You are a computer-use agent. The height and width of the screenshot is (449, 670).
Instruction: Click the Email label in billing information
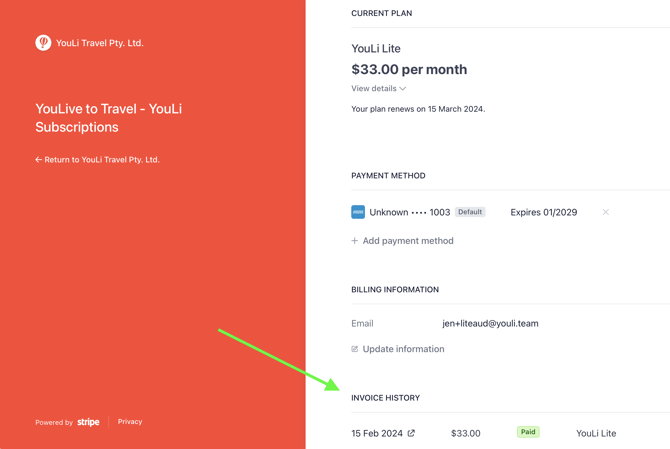362,323
